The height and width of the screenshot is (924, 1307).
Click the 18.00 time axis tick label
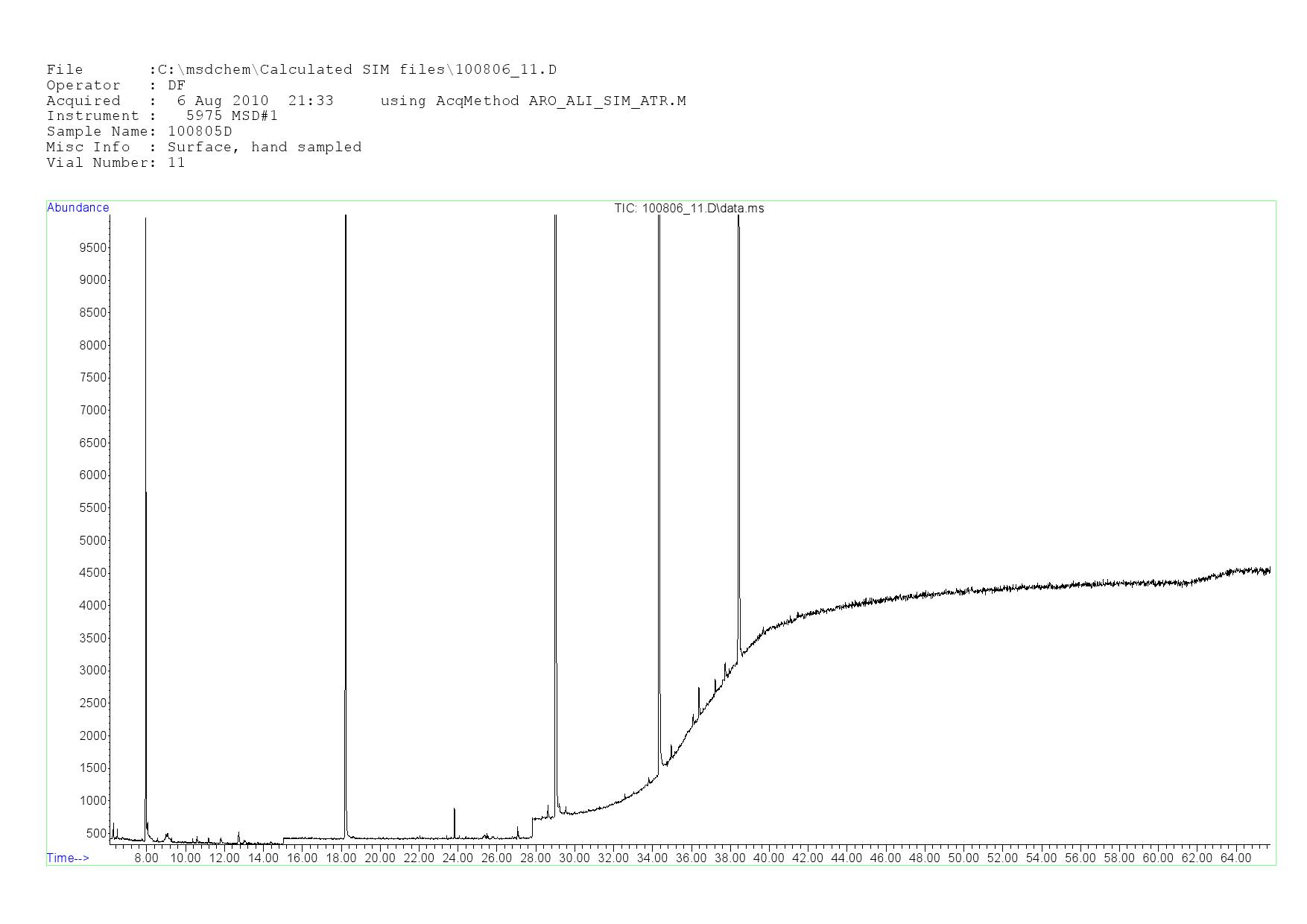tap(341, 858)
